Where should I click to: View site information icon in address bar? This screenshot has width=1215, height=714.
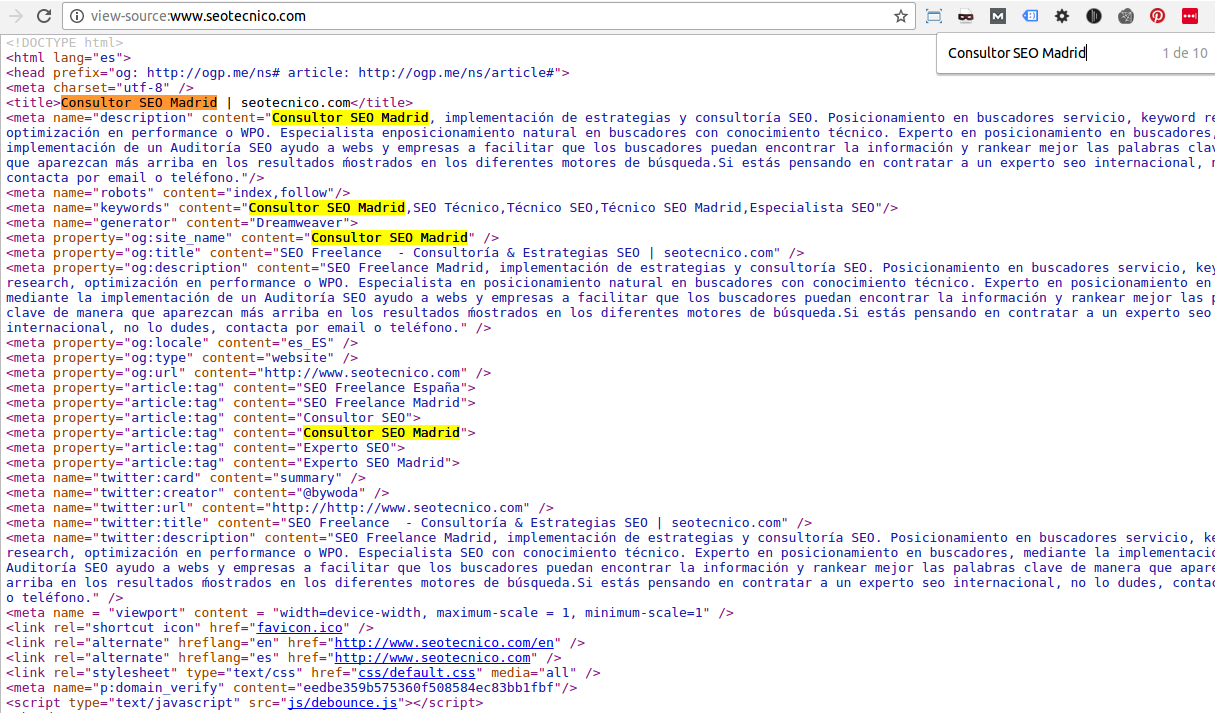tap(78, 16)
